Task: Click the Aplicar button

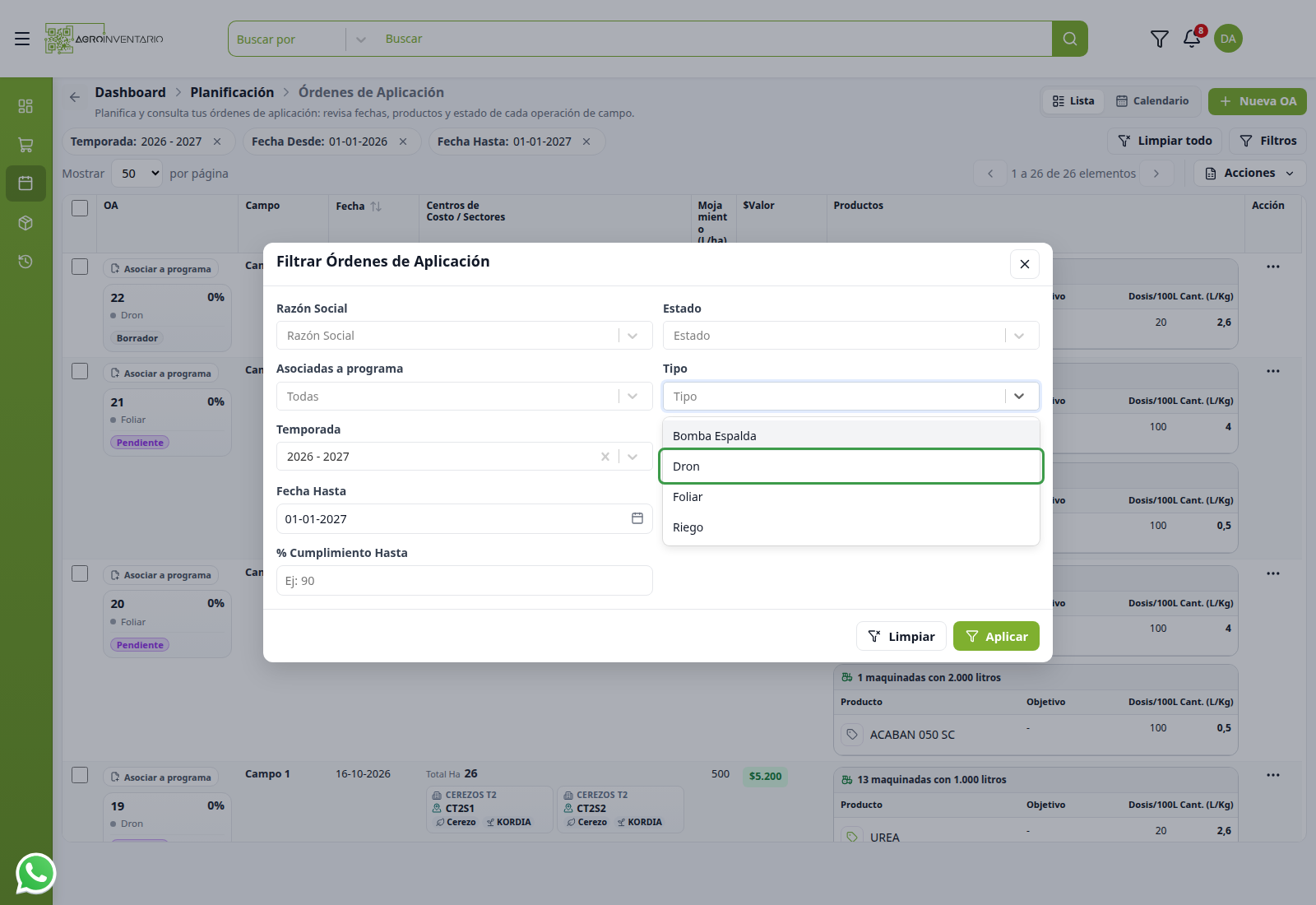Action: coord(996,636)
